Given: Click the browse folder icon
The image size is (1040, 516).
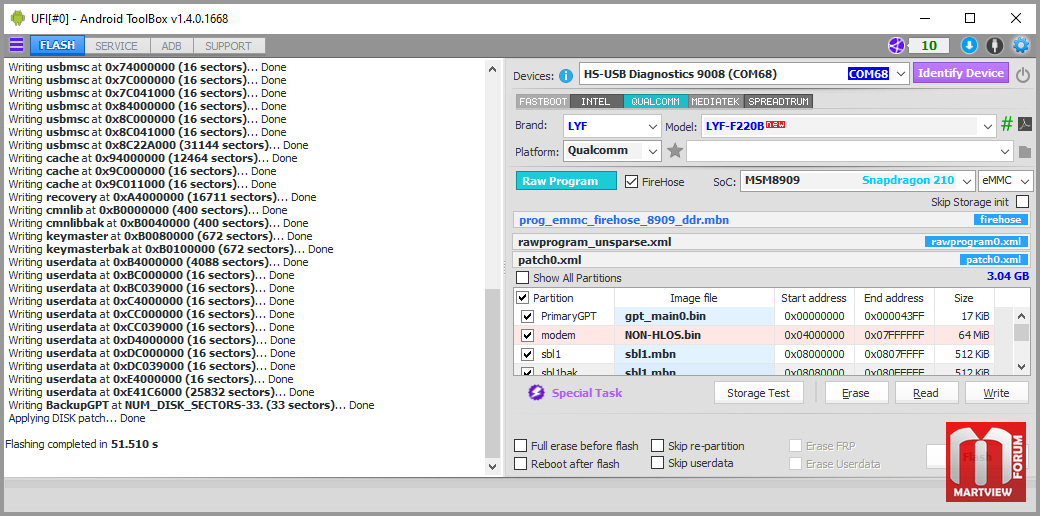Looking at the screenshot, I should (x=1025, y=152).
